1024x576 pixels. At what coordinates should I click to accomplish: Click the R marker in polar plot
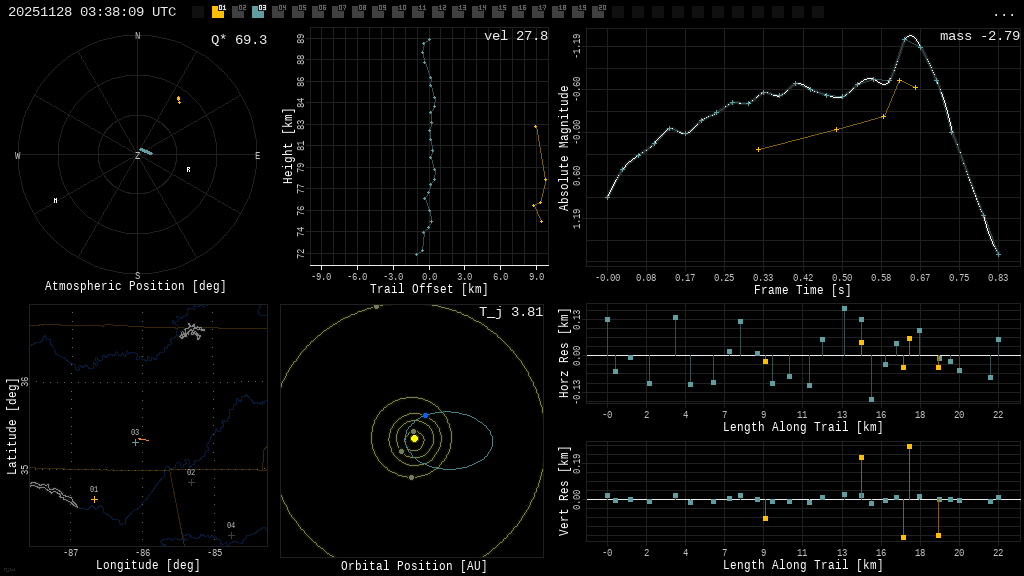188,170
